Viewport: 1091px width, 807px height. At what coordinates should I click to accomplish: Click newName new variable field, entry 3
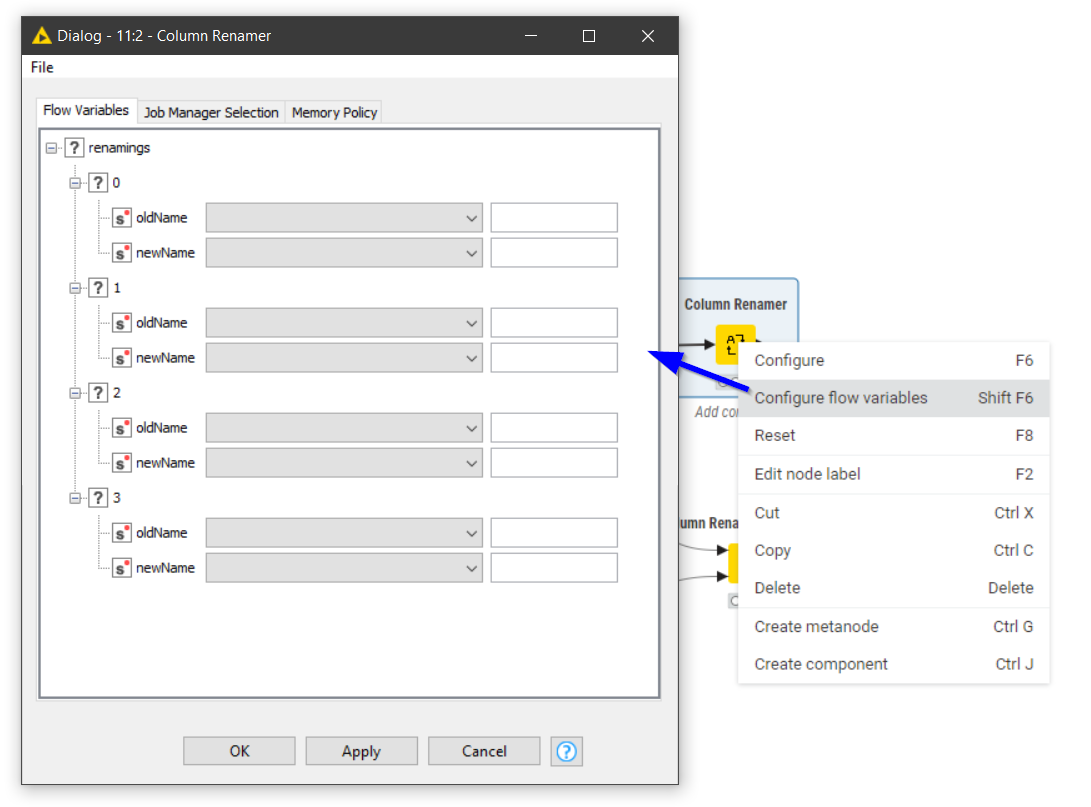pyautogui.click(x=554, y=568)
